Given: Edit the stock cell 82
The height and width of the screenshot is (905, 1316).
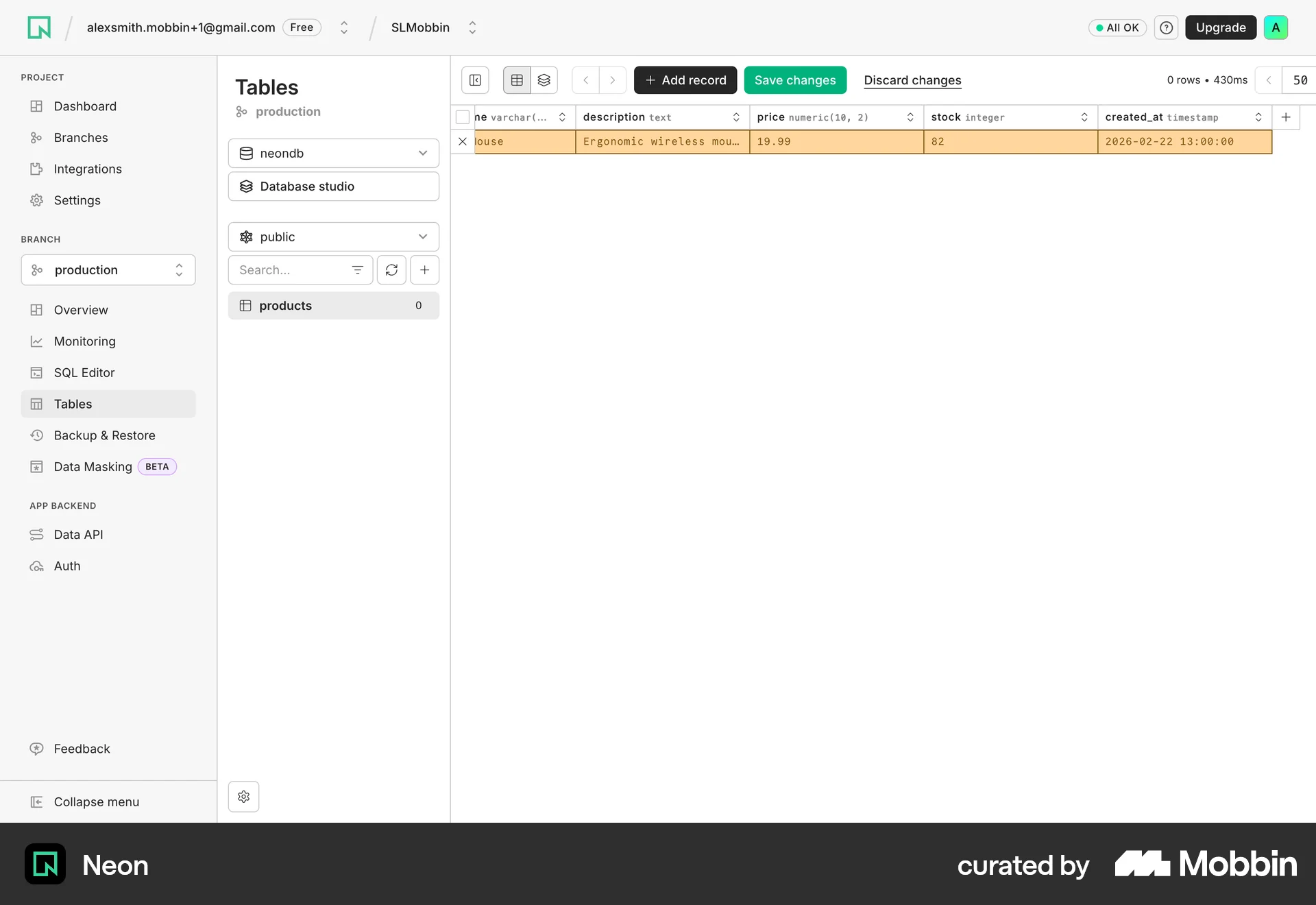Looking at the screenshot, I should 1011,141.
